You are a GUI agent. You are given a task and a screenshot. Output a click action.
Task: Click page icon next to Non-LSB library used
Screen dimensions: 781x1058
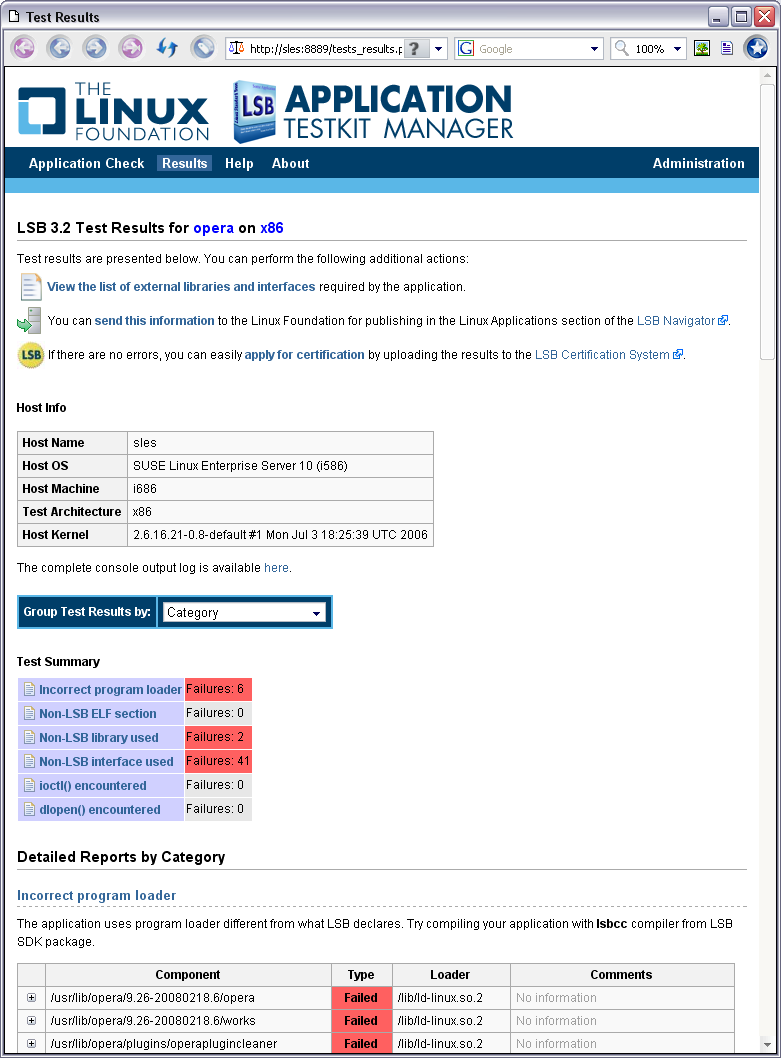coord(29,737)
